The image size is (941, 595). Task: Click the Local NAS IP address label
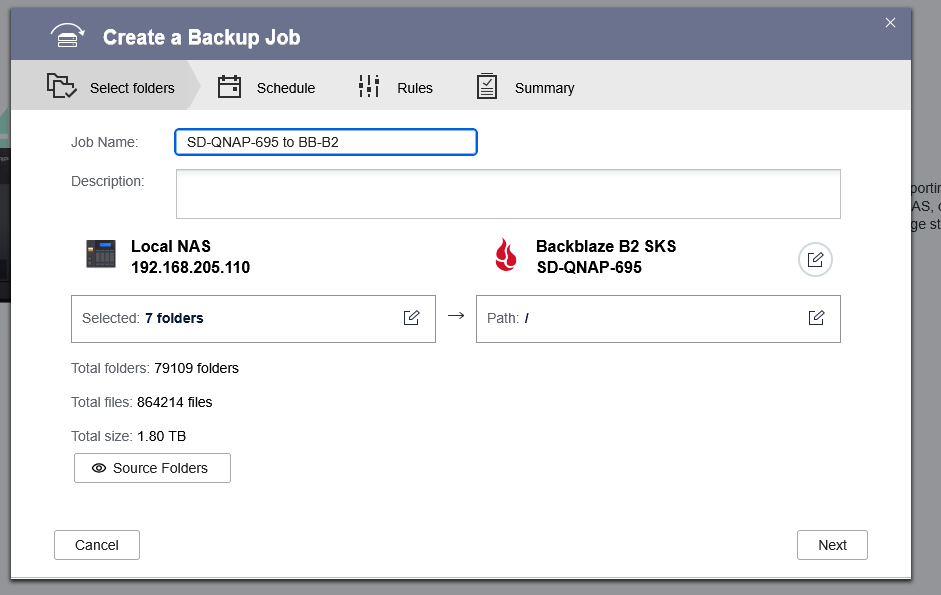point(190,268)
